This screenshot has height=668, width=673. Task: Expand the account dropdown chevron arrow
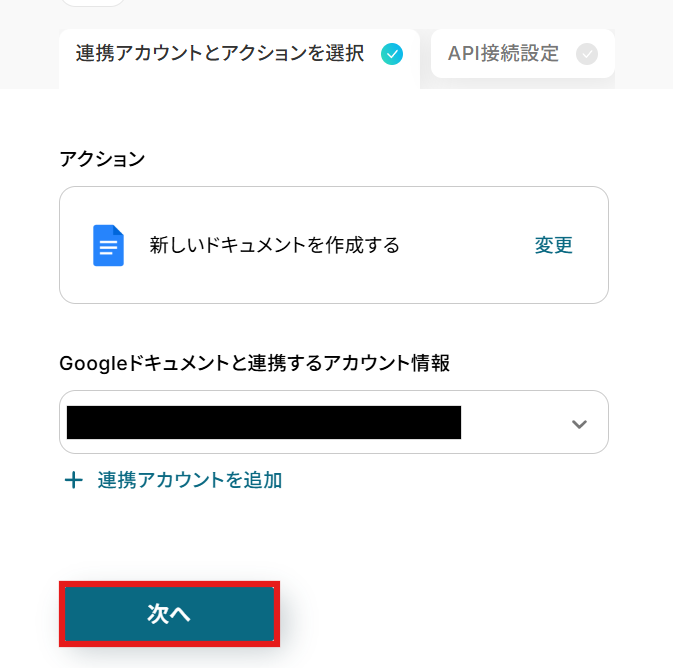click(x=578, y=423)
